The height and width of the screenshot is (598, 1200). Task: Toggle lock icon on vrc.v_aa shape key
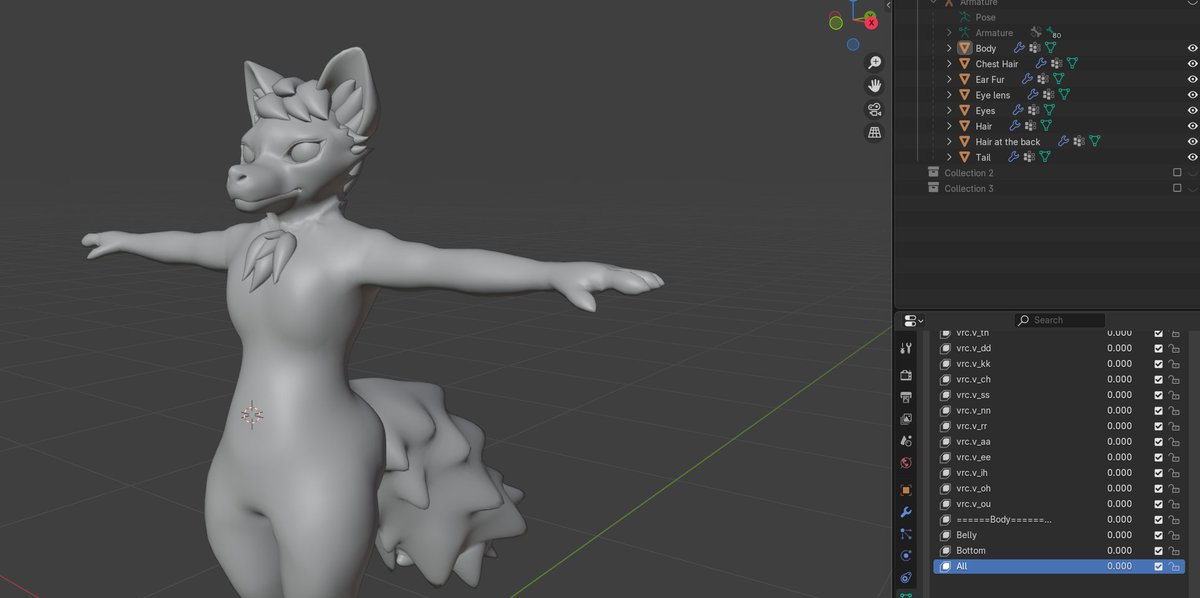coord(1174,441)
